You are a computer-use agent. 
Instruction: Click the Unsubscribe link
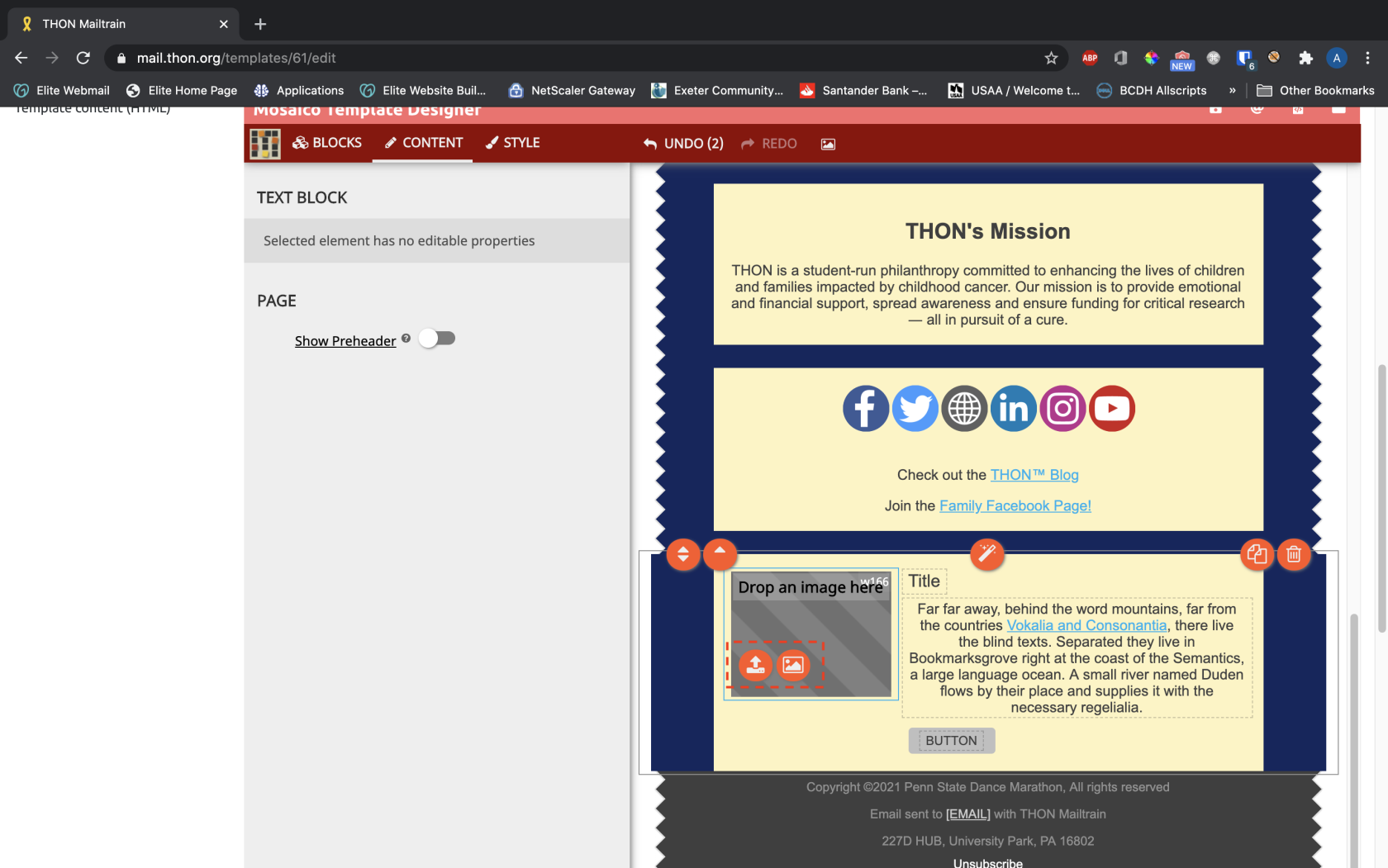988,862
